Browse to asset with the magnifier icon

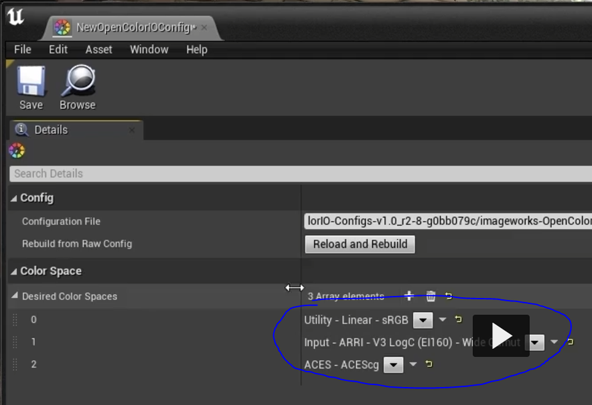pos(78,88)
